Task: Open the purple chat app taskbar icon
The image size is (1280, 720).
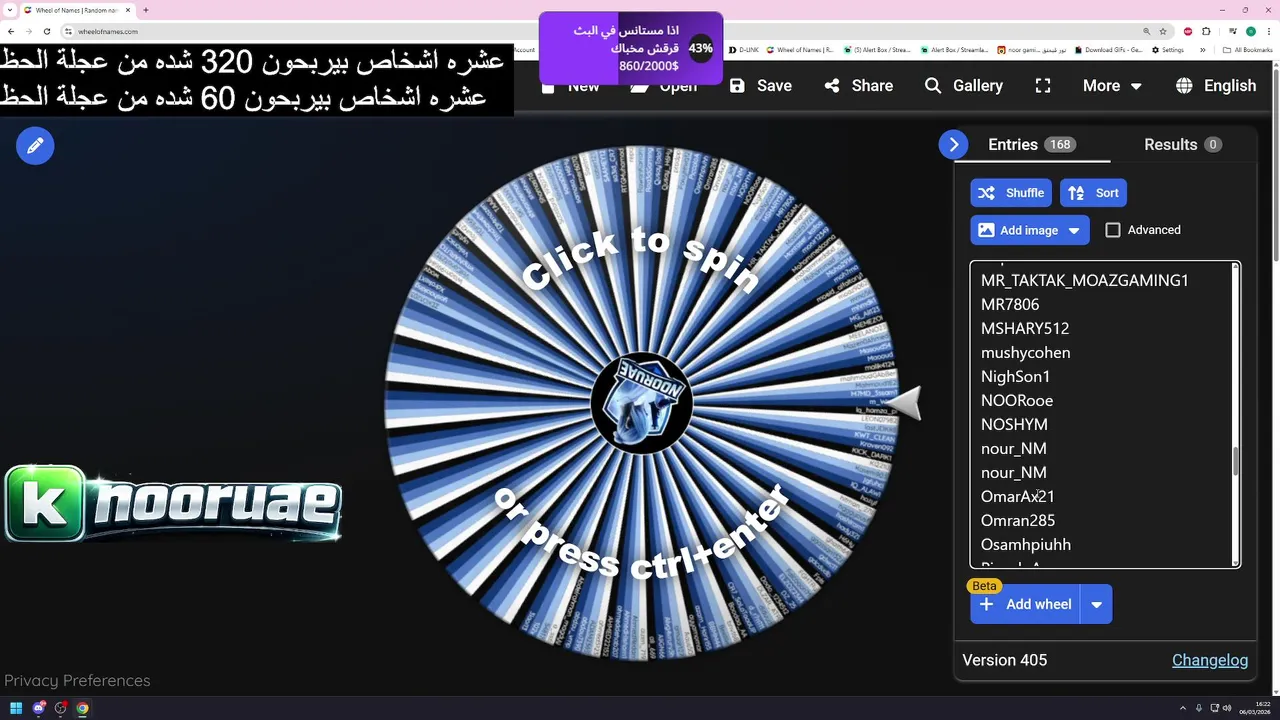Action: pyautogui.click(x=39, y=708)
